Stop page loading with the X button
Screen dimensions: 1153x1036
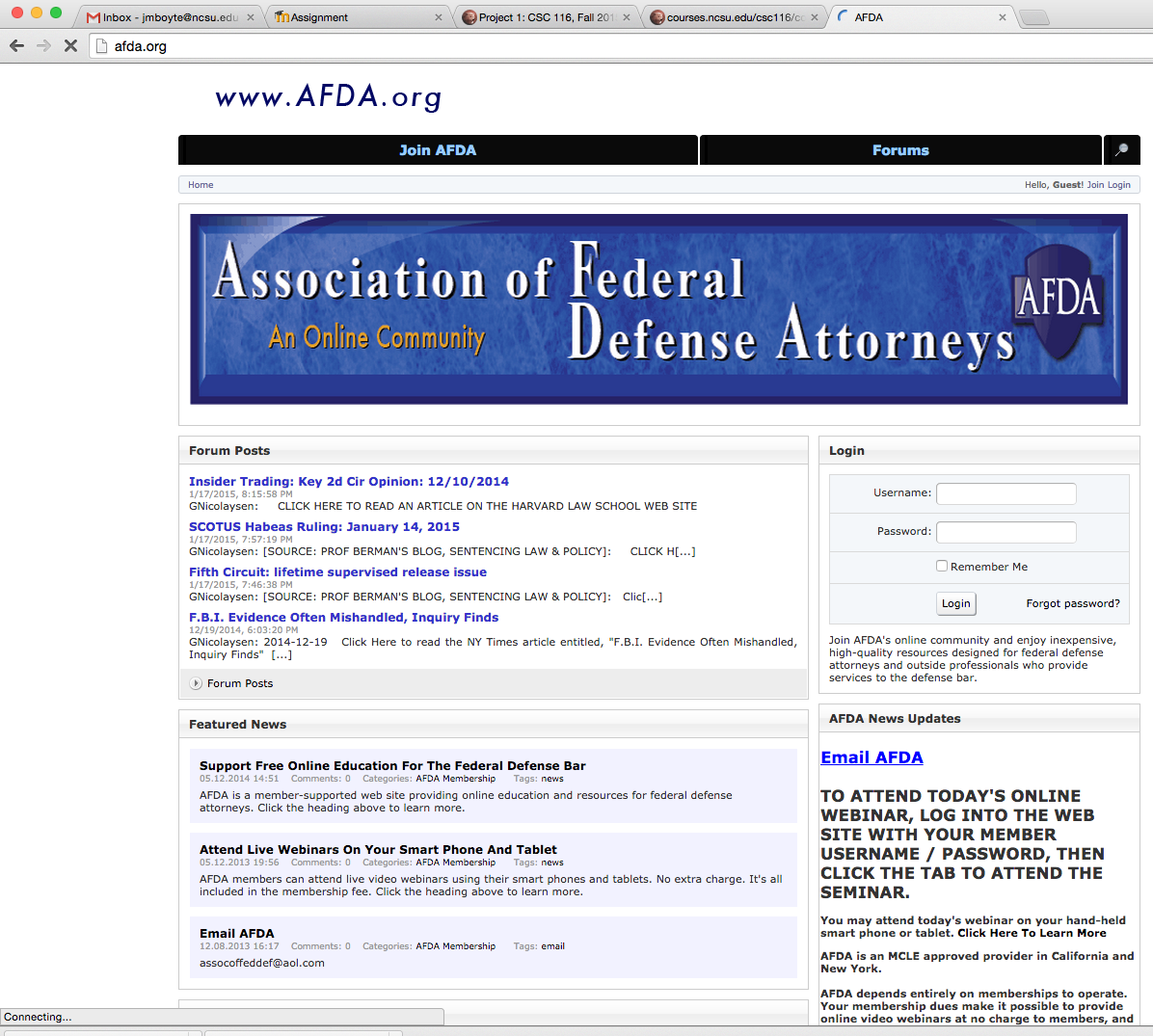[x=70, y=46]
